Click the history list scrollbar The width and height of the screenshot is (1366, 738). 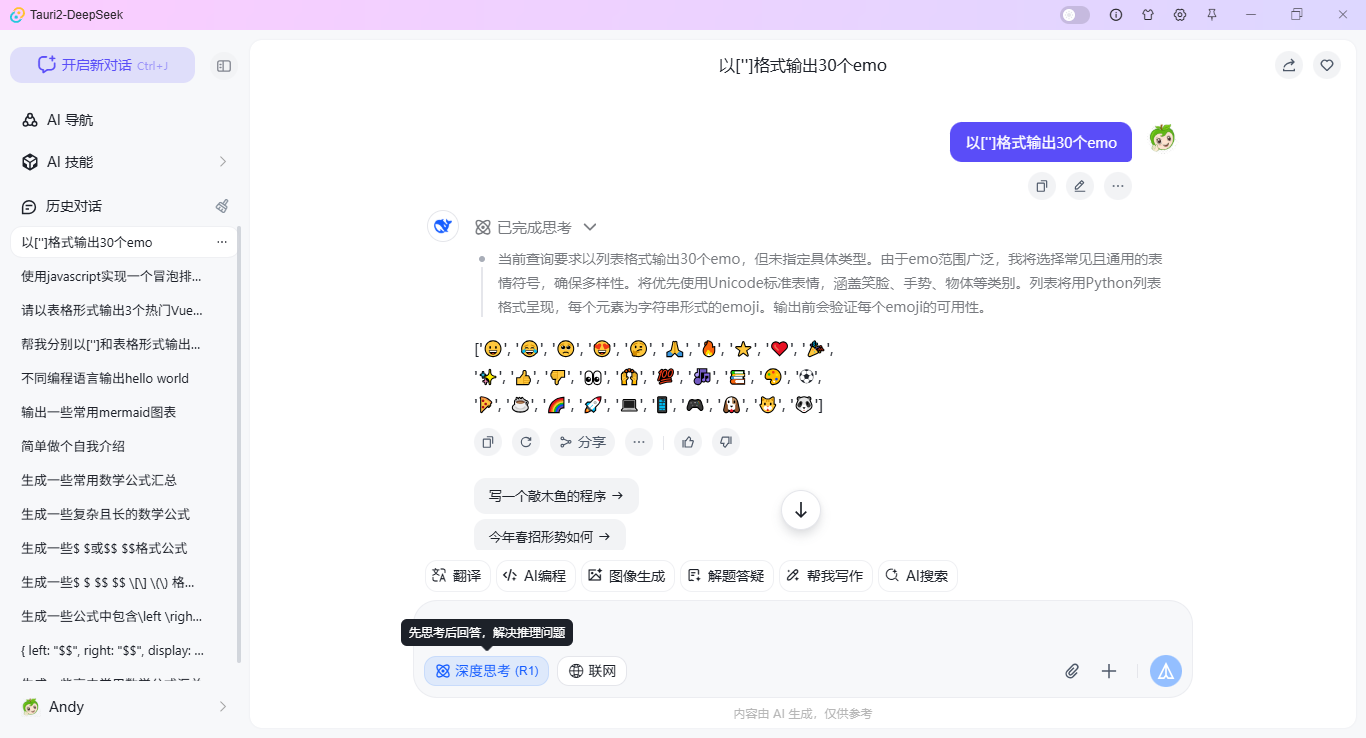tap(239, 445)
